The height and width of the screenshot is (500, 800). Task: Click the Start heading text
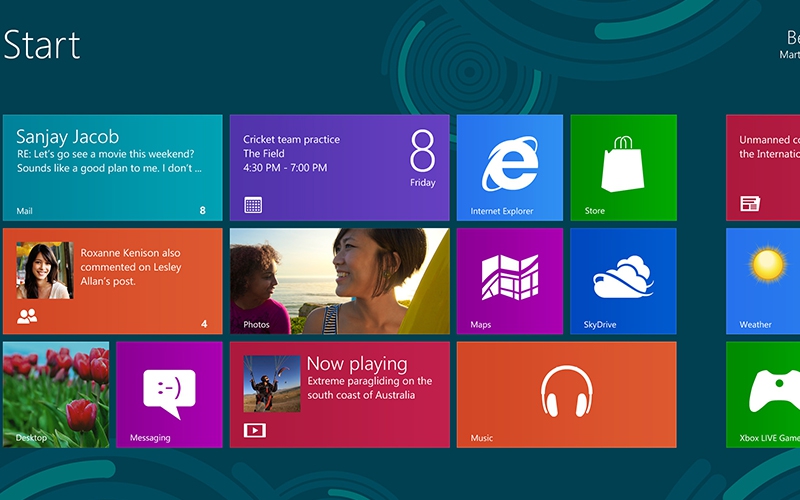coord(41,45)
